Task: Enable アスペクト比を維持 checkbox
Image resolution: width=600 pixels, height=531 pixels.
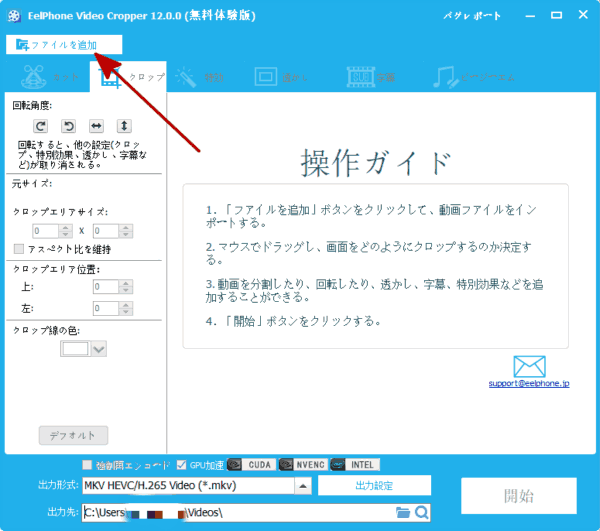Action: [x=18, y=249]
